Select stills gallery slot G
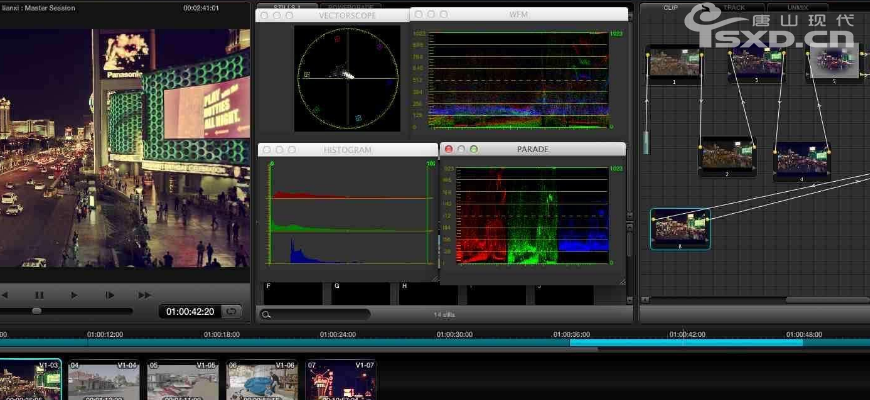 [360, 294]
